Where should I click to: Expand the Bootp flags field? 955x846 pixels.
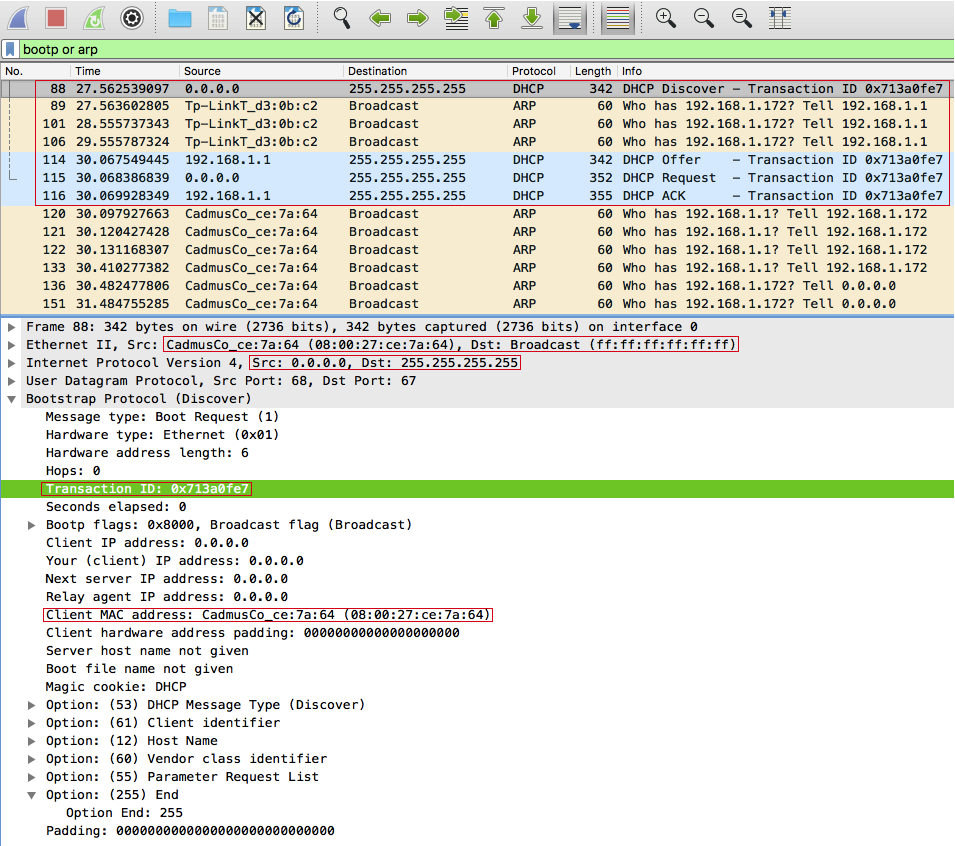tap(31, 524)
